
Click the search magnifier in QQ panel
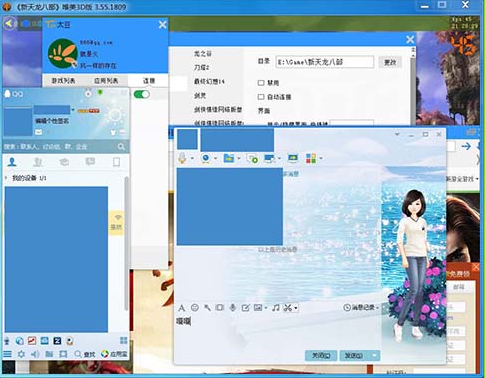pos(121,147)
